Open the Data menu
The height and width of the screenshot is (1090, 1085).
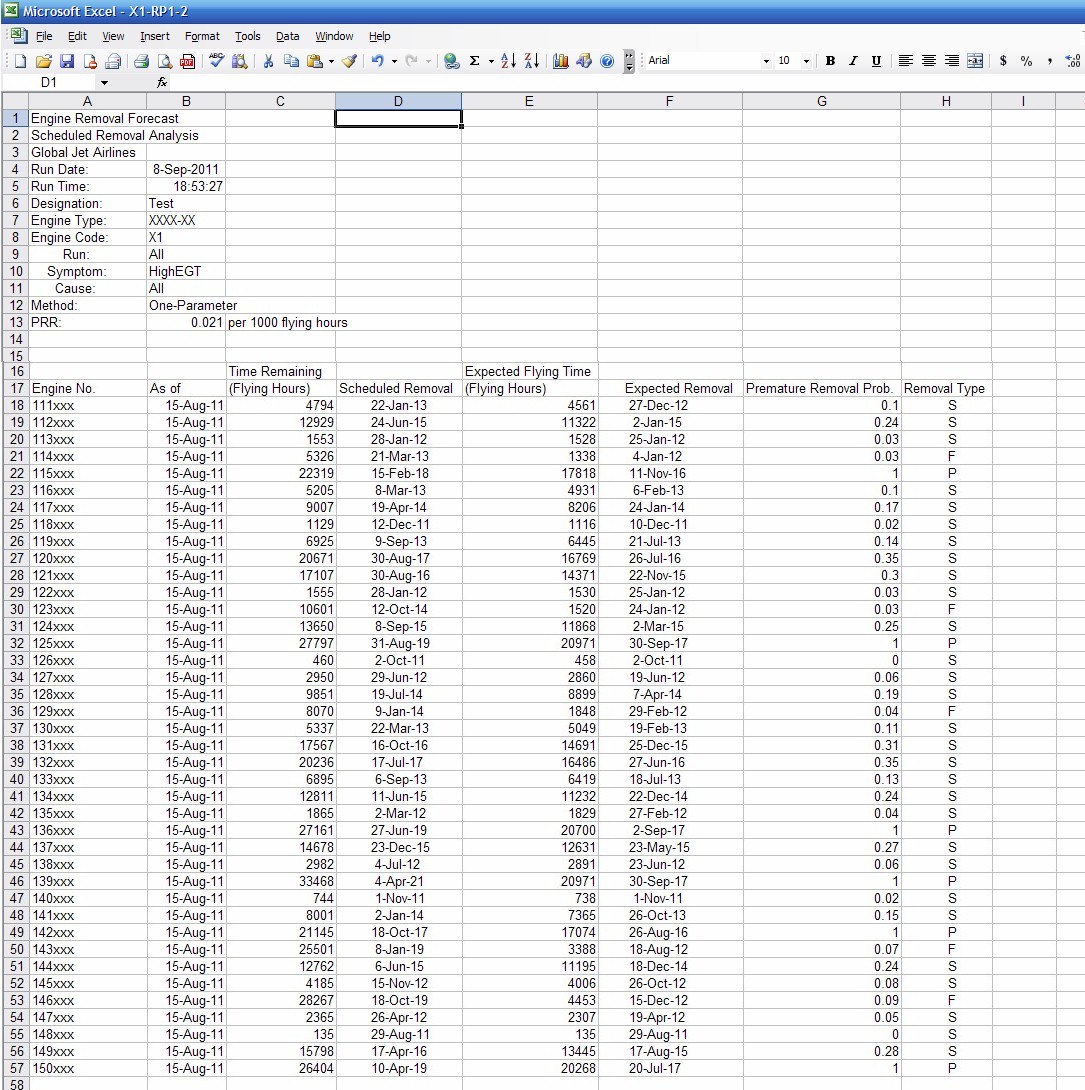pos(288,36)
